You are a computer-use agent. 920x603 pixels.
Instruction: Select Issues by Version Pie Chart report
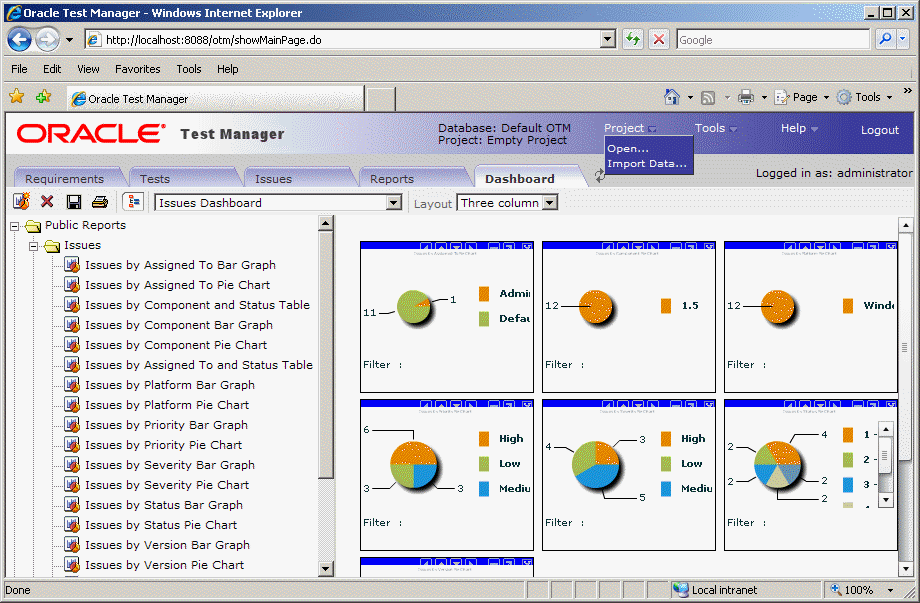(x=164, y=565)
